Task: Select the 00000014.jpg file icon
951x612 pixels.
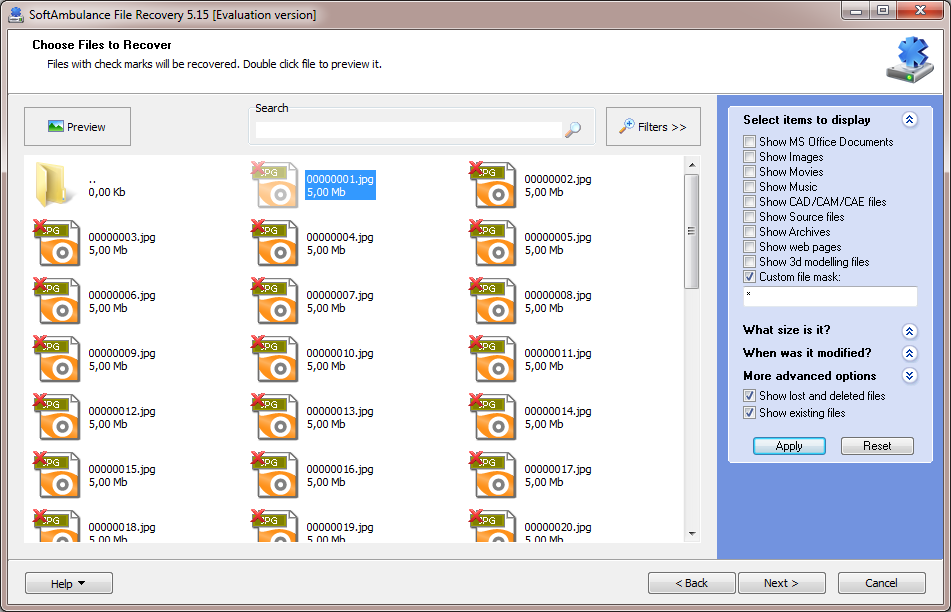Action: [492, 417]
